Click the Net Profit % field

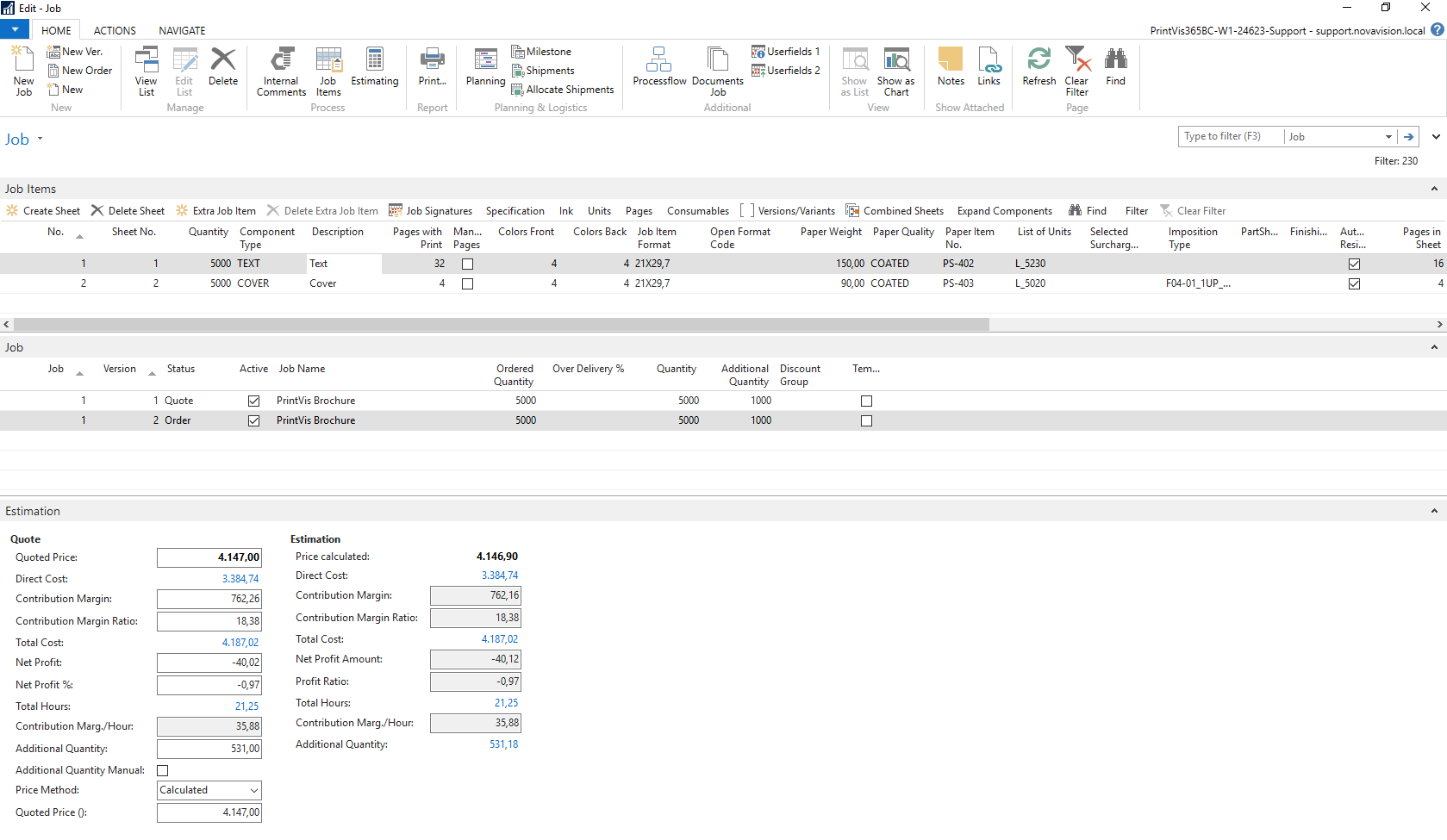pyautogui.click(x=209, y=685)
